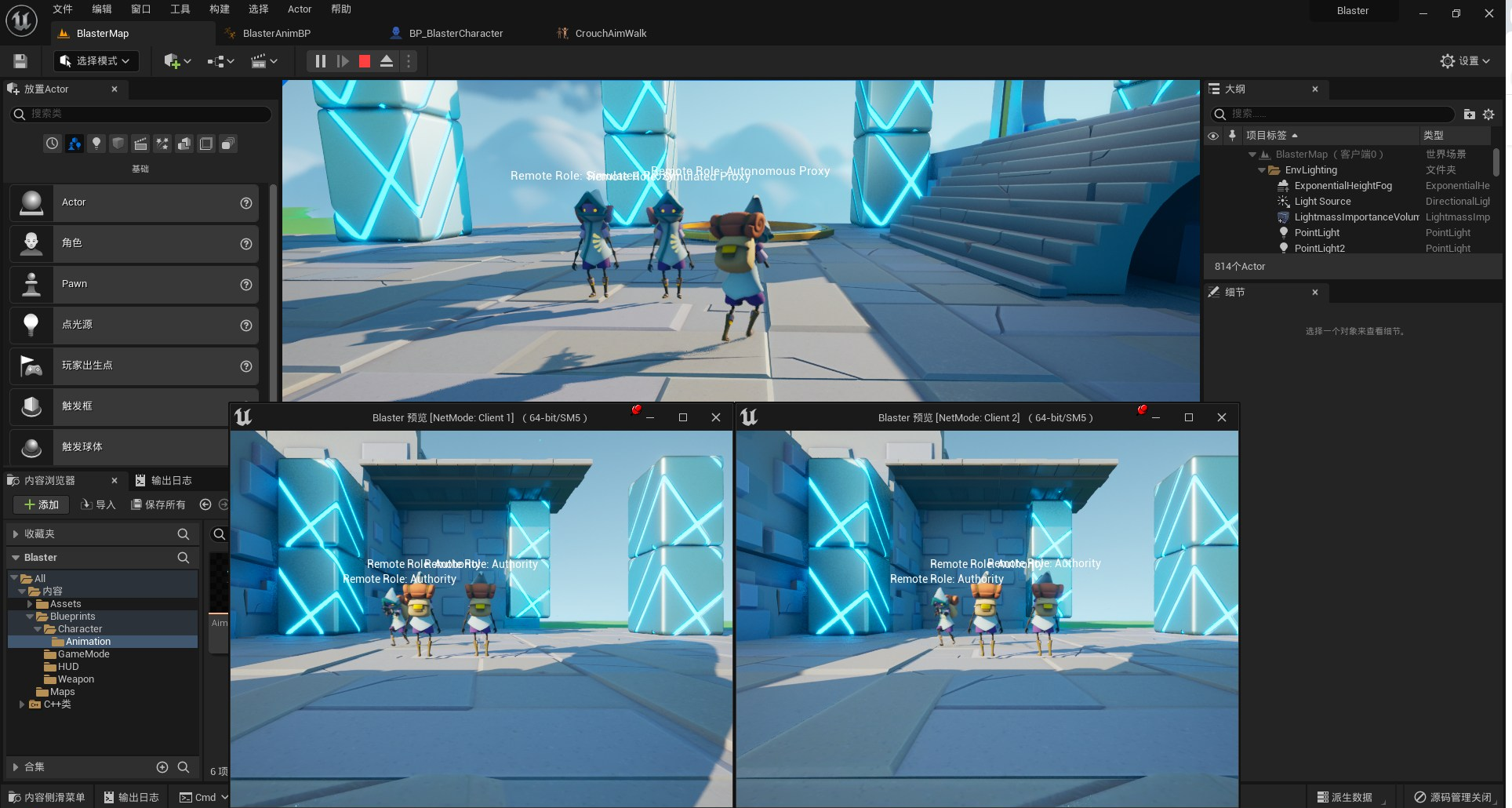This screenshot has width=1512, height=808.
Task: Select Actor in Place Actors list
Action: coord(134,202)
